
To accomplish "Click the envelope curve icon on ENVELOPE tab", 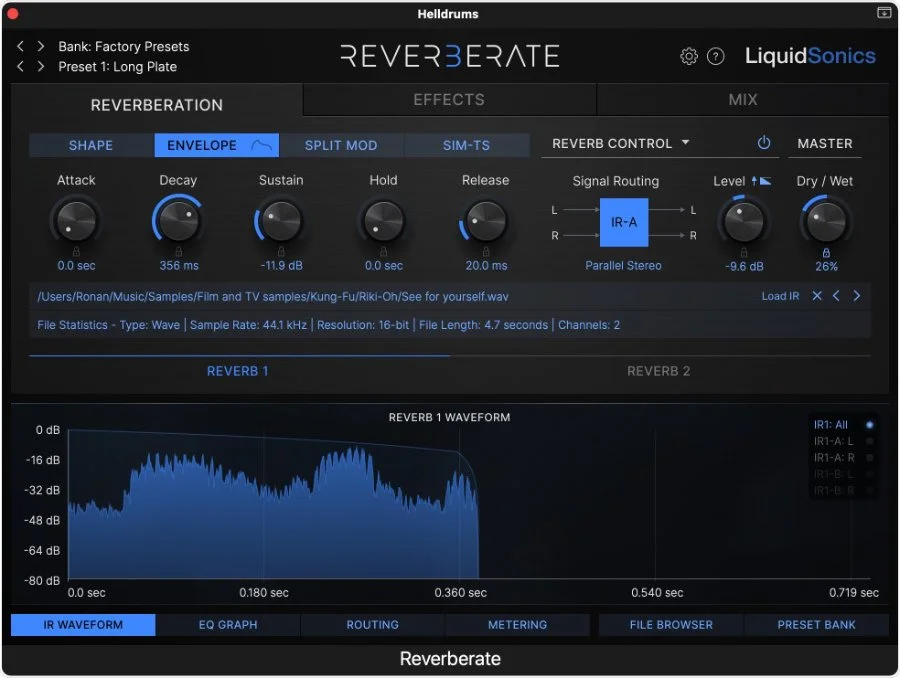I will 261,145.
